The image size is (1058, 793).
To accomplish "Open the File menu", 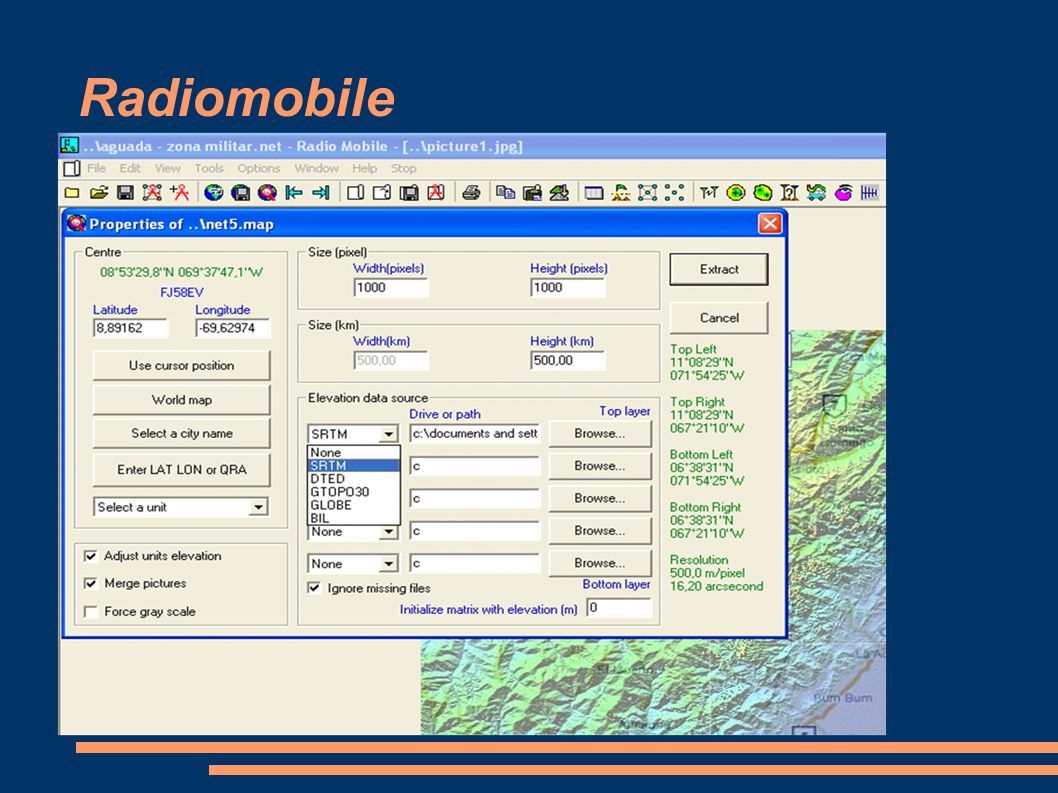I will pyautogui.click(x=96, y=168).
